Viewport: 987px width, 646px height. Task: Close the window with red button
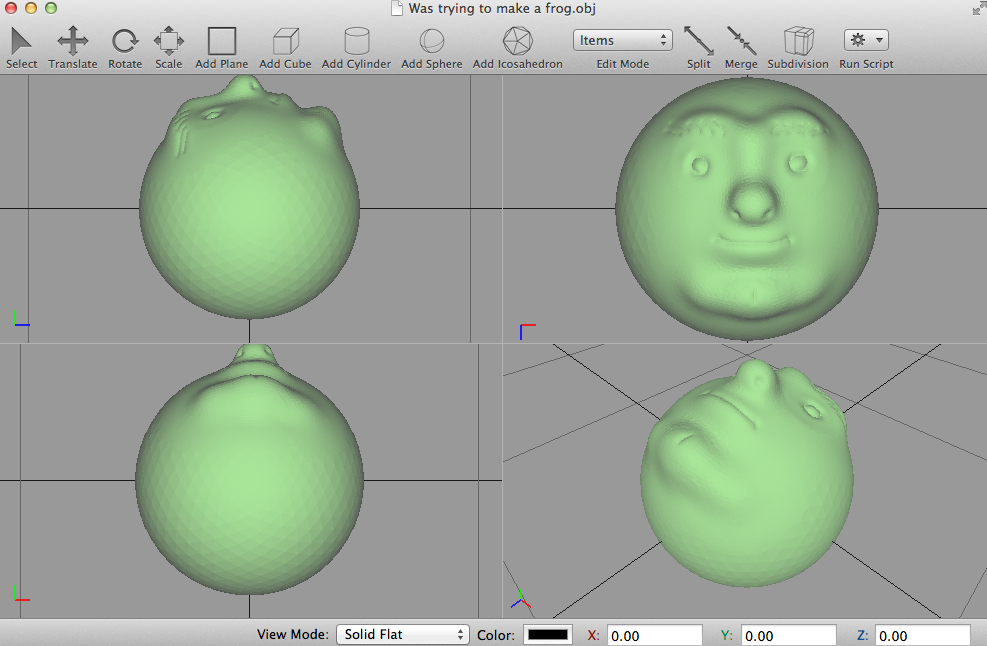[x=11, y=8]
